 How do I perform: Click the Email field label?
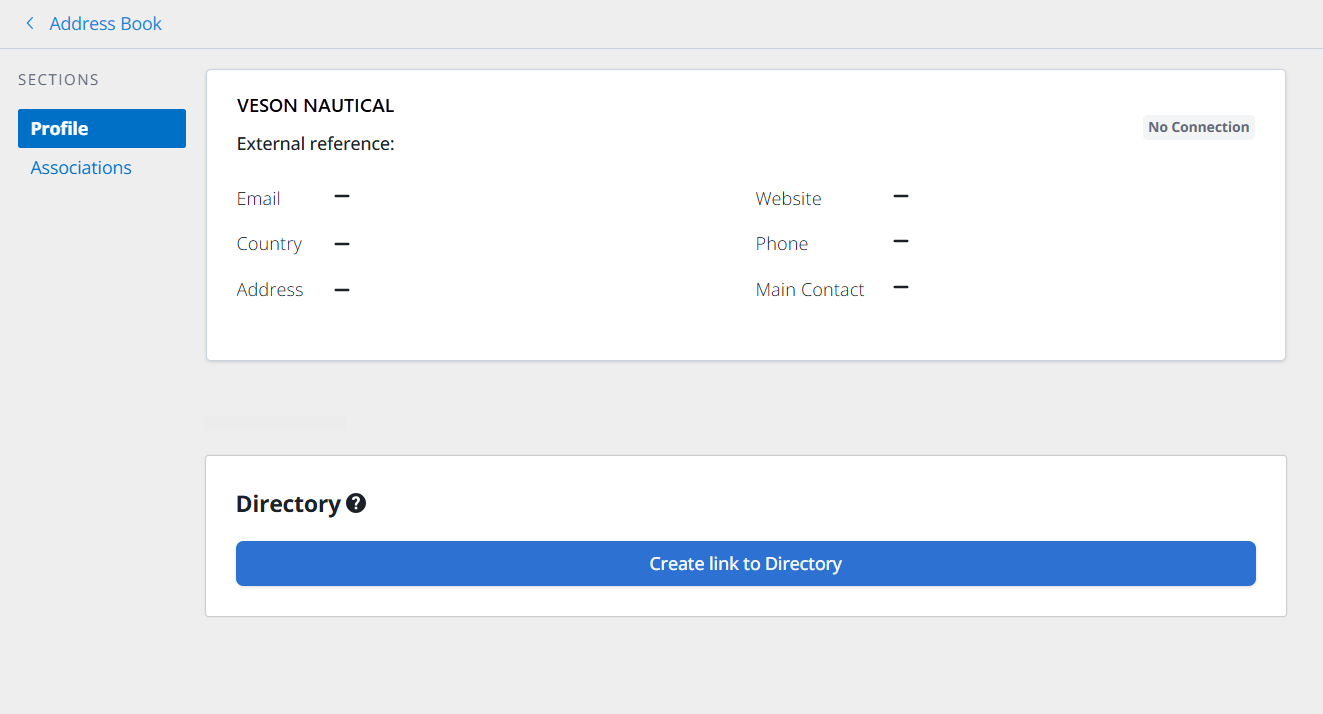tap(258, 198)
